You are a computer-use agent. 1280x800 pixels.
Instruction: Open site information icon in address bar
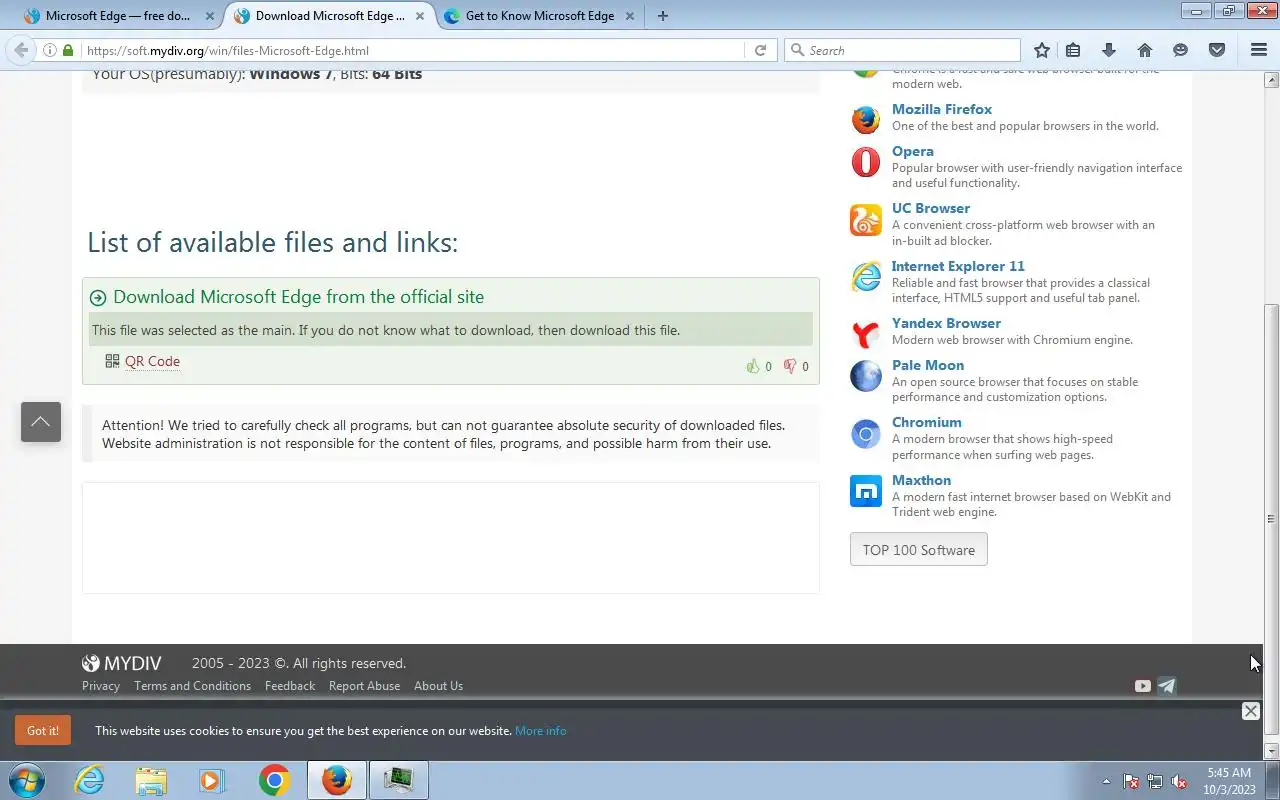(x=49, y=50)
